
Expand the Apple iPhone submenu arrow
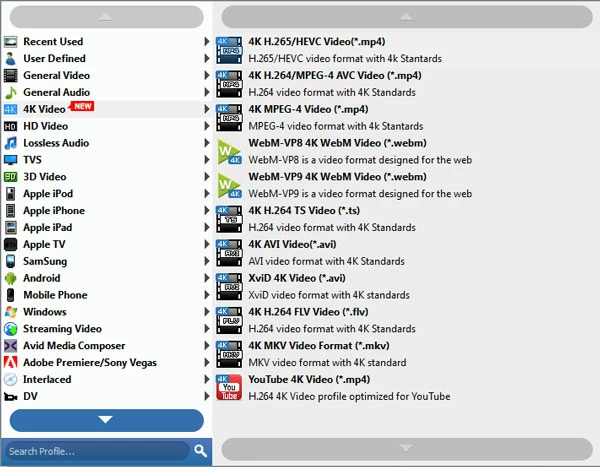click(x=207, y=211)
